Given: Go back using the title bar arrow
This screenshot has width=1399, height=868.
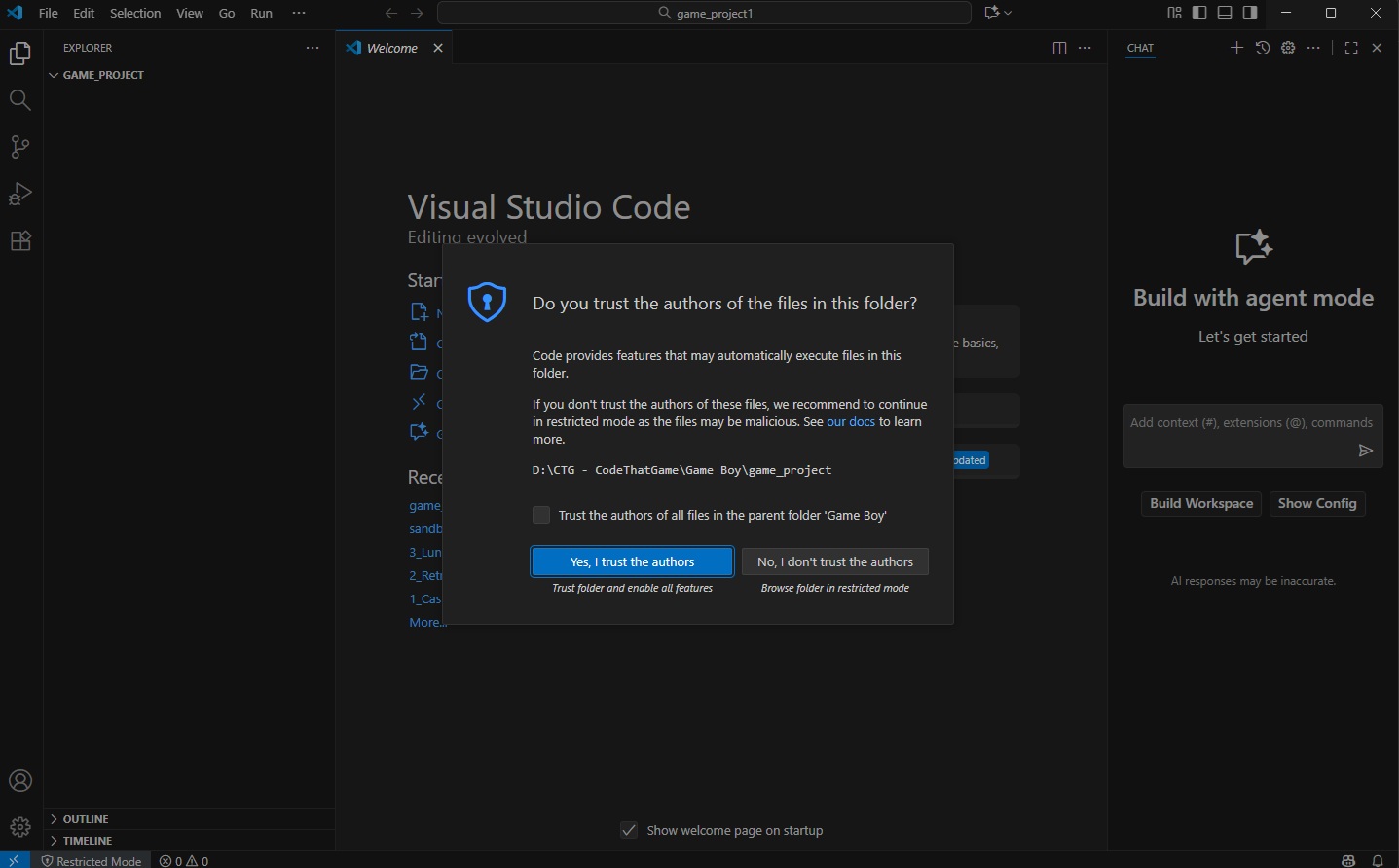Looking at the screenshot, I should [x=390, y=14].
